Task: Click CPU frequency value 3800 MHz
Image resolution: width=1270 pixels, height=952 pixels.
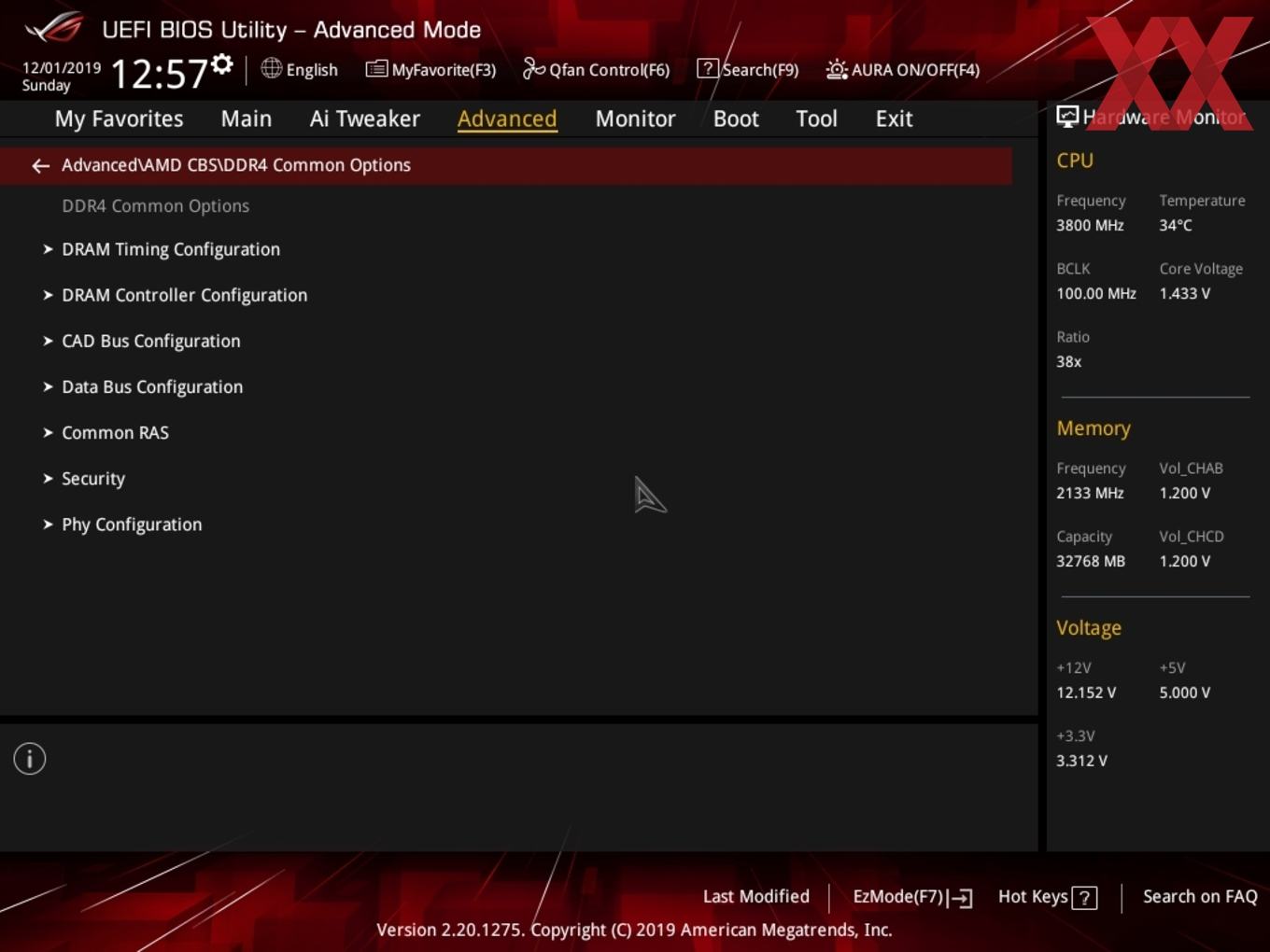Action: (1090, 225)
